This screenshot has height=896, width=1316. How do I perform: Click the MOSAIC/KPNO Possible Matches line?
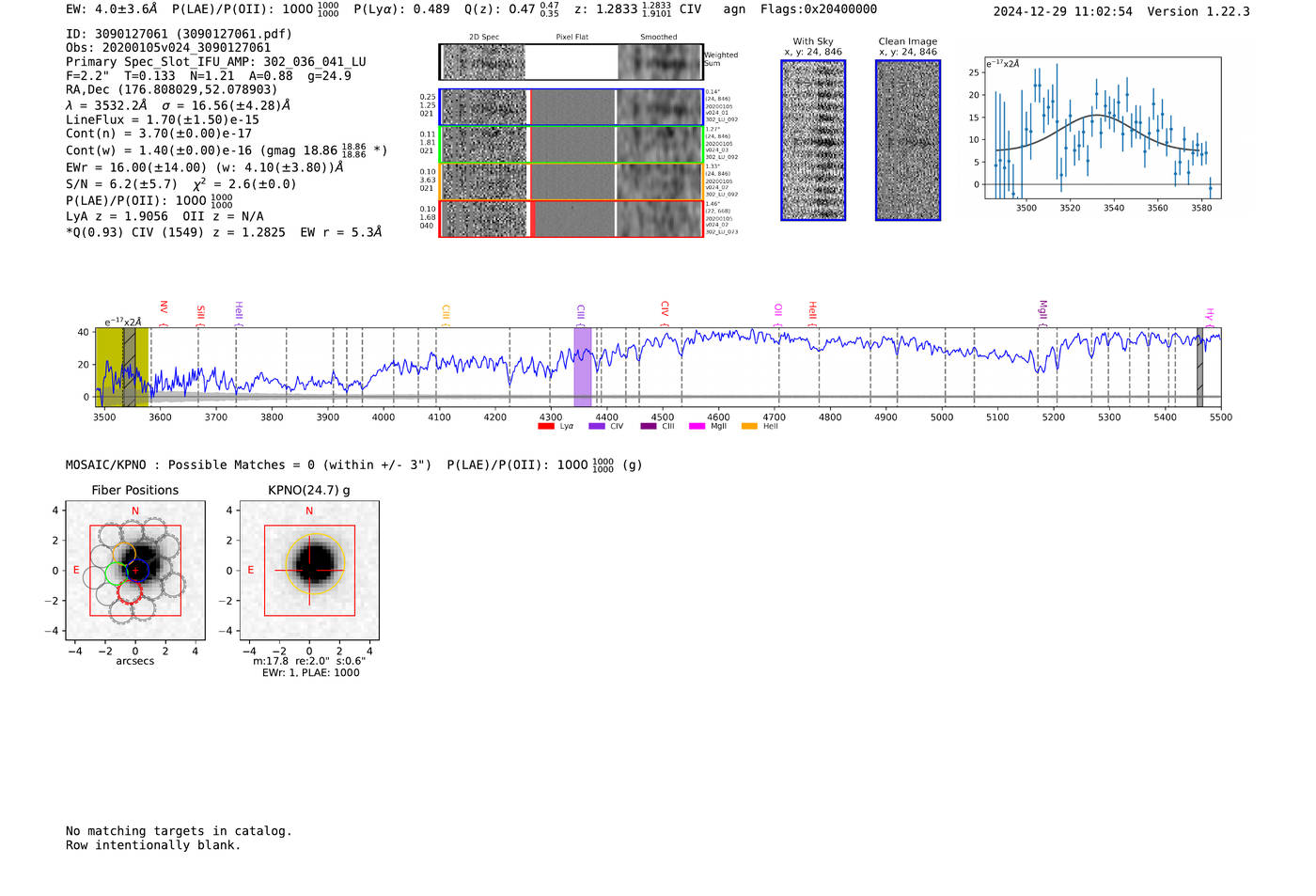pyautogui.click(x=353, y=464)
